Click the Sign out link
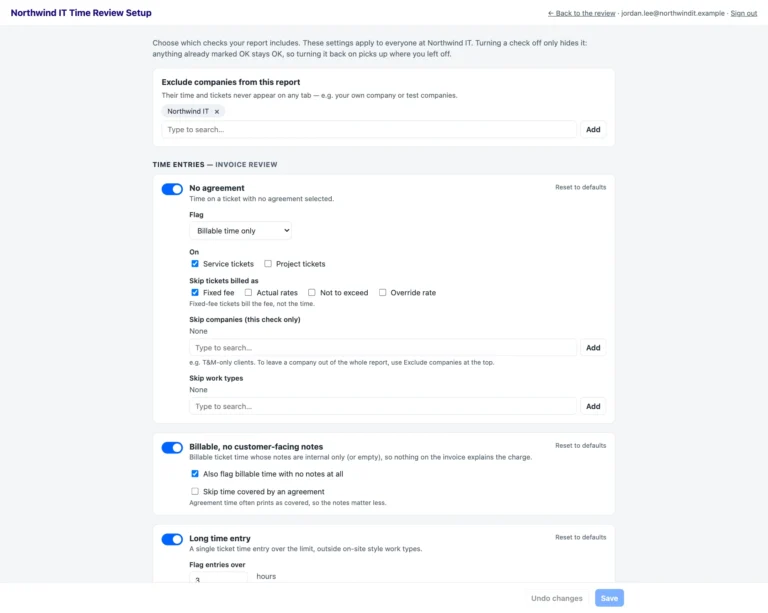Screen dimensions: 768x613 [744, 13]
